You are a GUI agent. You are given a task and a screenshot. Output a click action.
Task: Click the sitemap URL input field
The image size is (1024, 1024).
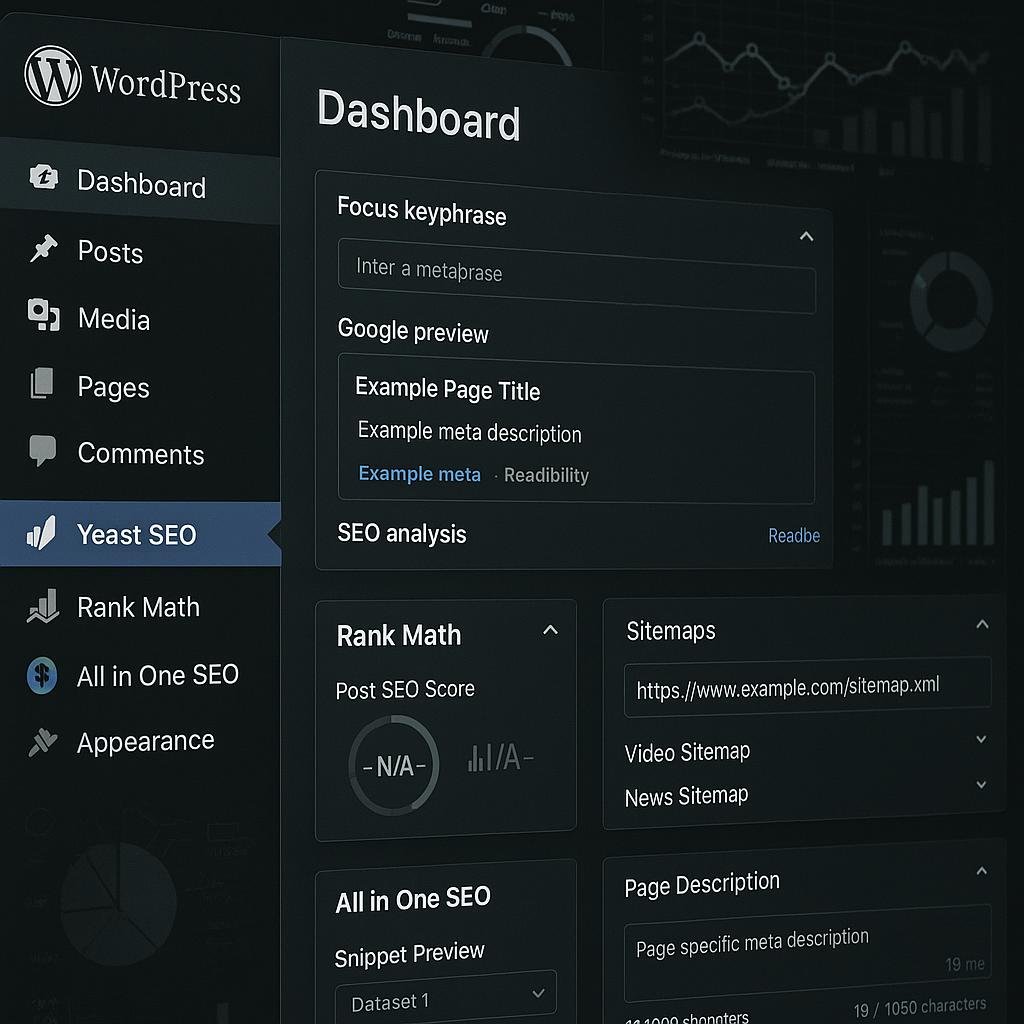tap(807, 686)
